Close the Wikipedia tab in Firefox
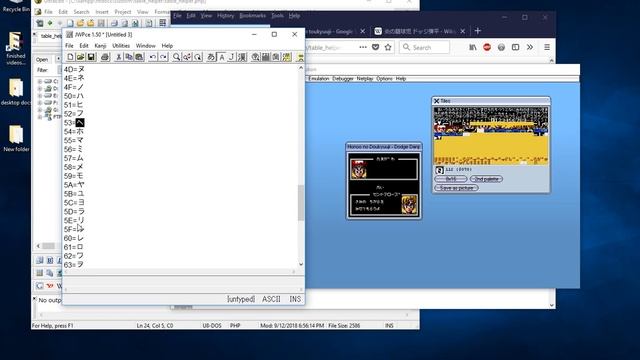 click(x=462, y=31)
